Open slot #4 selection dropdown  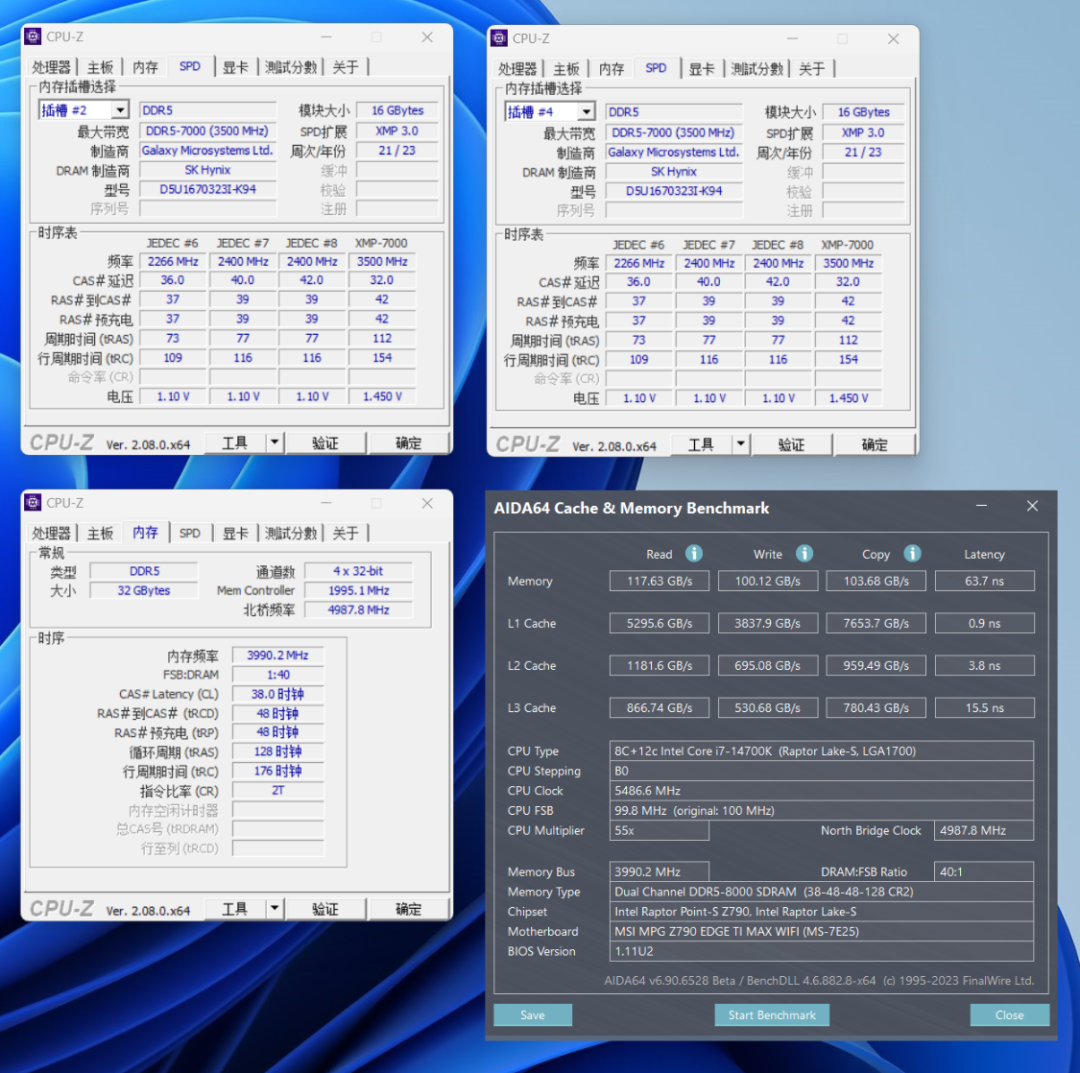586,112
